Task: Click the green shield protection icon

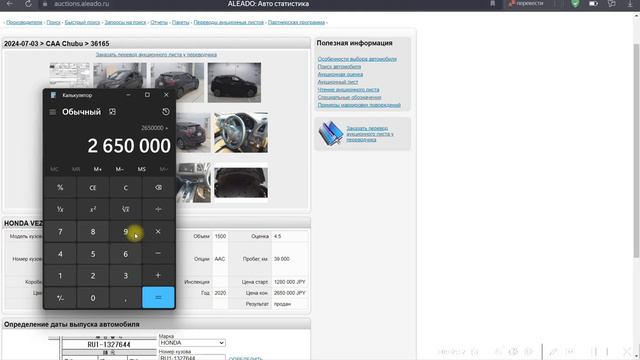Action: (575, 4)
